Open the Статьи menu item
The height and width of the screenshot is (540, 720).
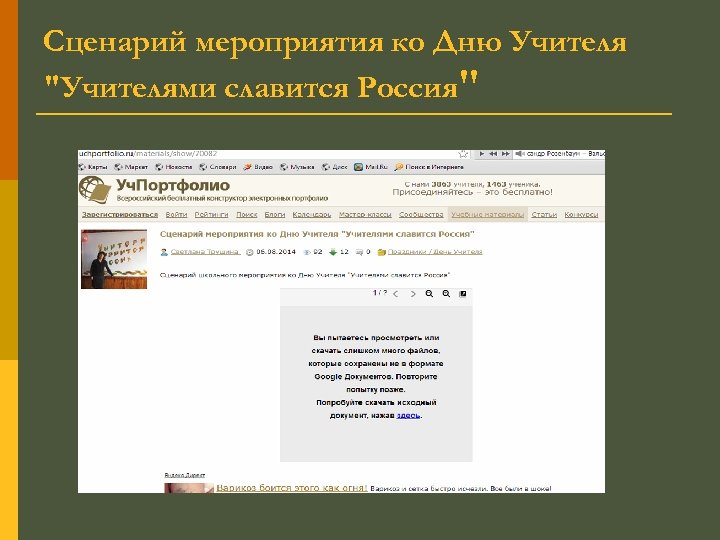(x=544, y=214)
